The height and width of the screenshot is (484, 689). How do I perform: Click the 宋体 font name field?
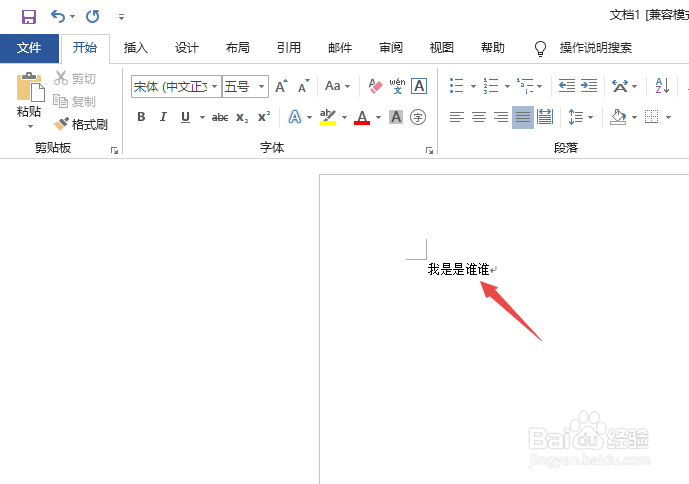coord(170,87)
